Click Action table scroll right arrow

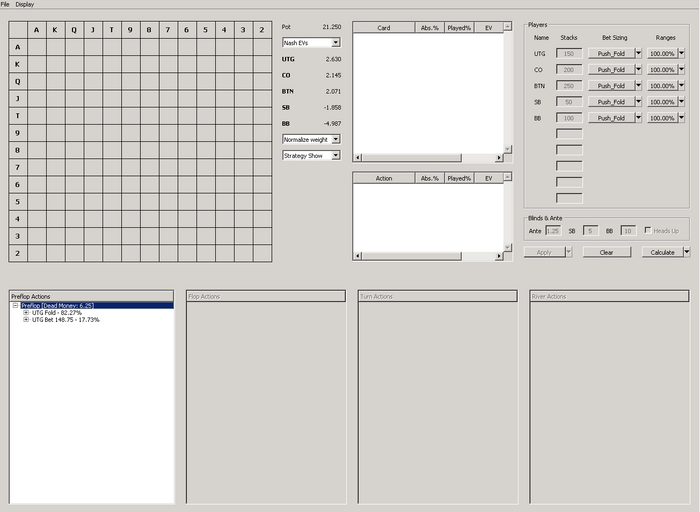(x=499, y=256)
